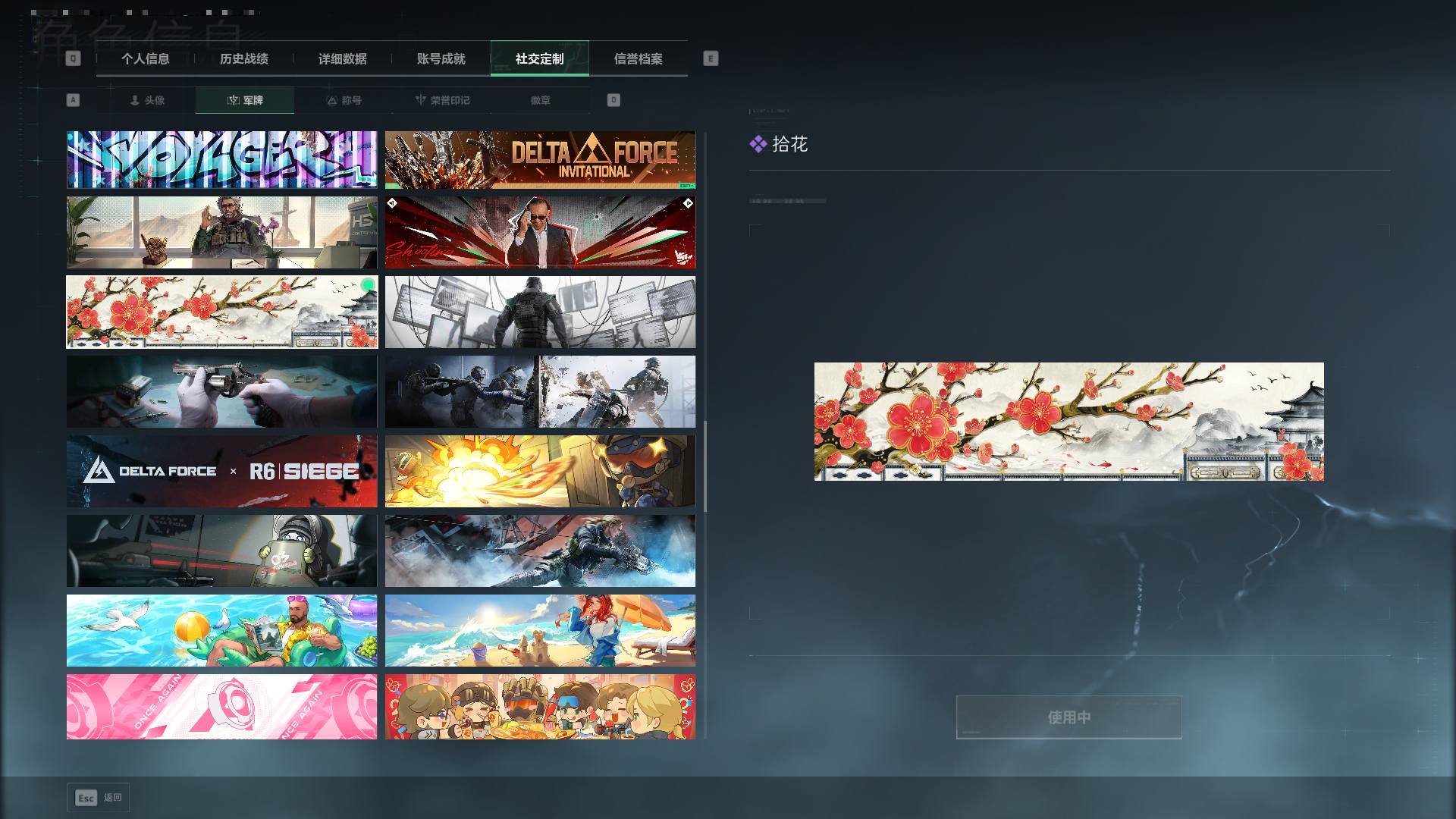Select the plum blossom banner in the list
The width and height of the screenshot is (1456, 819).
221,312
